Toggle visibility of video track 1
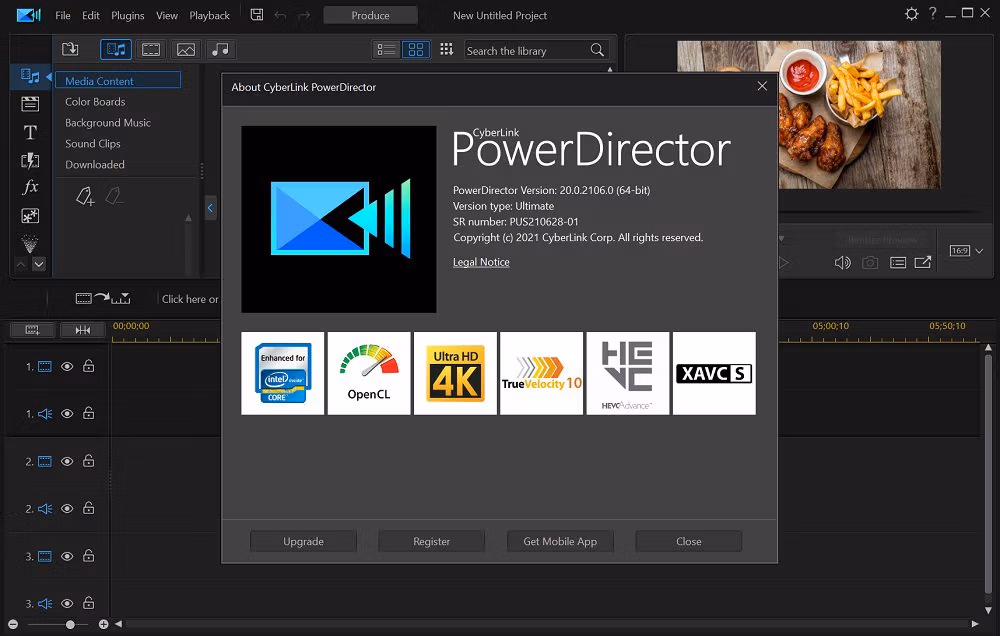 (67, 366)
